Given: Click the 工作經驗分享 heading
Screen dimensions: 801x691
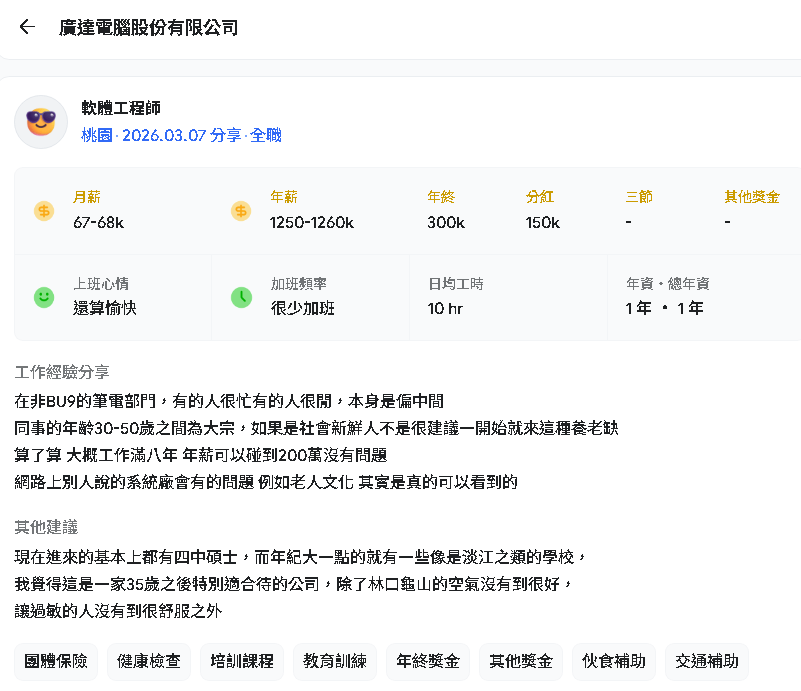Looking at the screenshot, I should (x=62, y=372).
